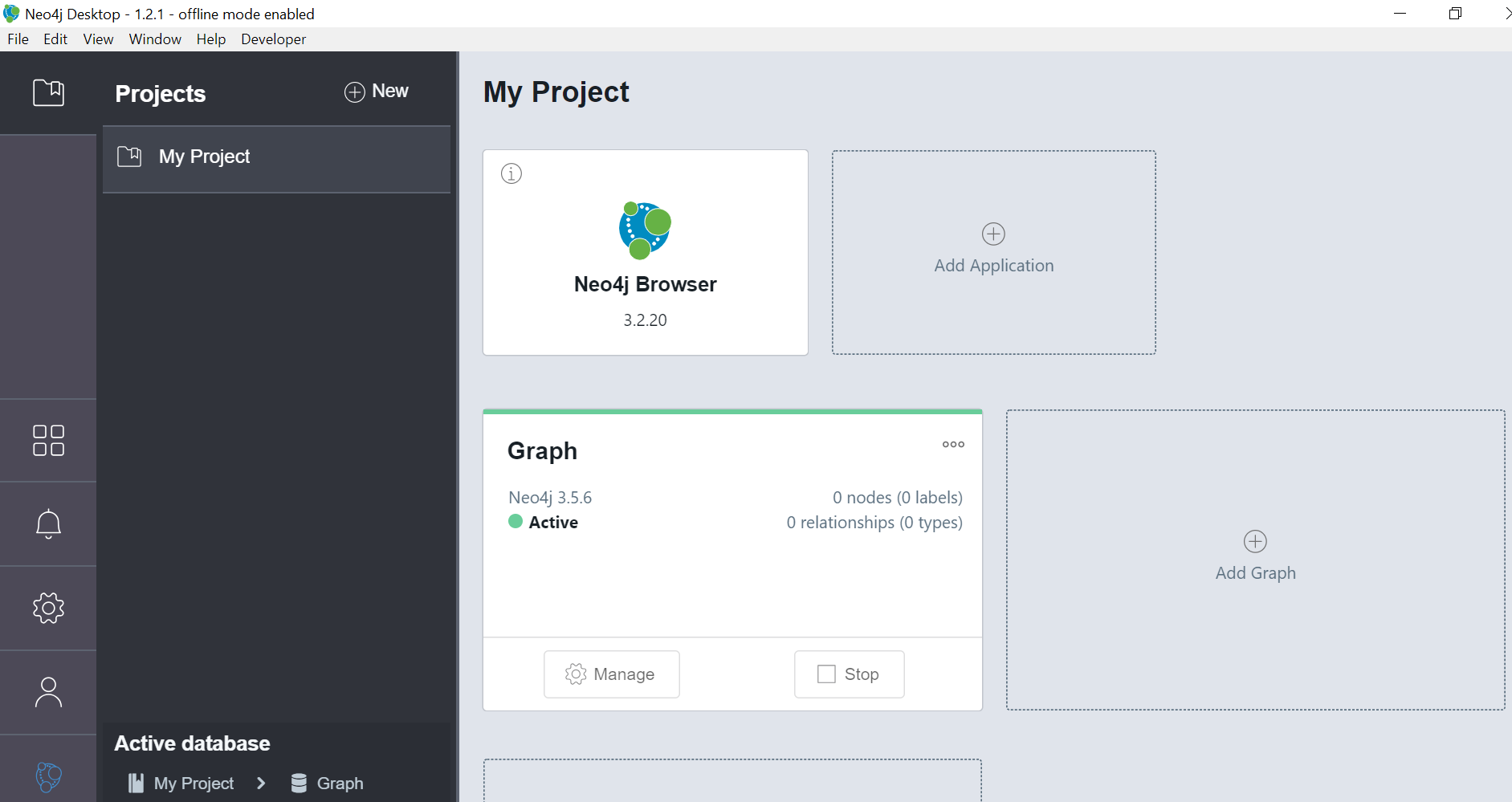The image size is (1512, 802).
Task: Select the applications grid icon in the sidebar
Action: click(48, 440)
